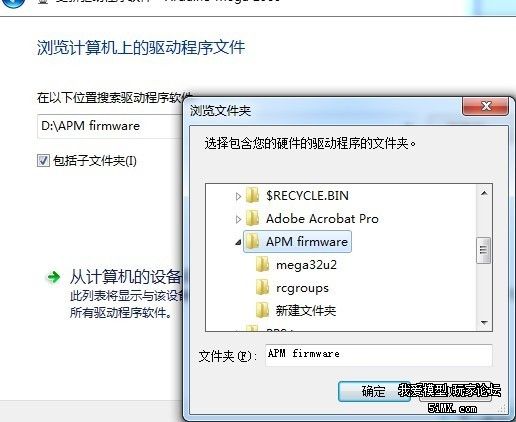The width and height of the screenshot is (516, 422).
Task: Click the green arrow next to 从计算机的设备
Action: [x=53, y=277]
